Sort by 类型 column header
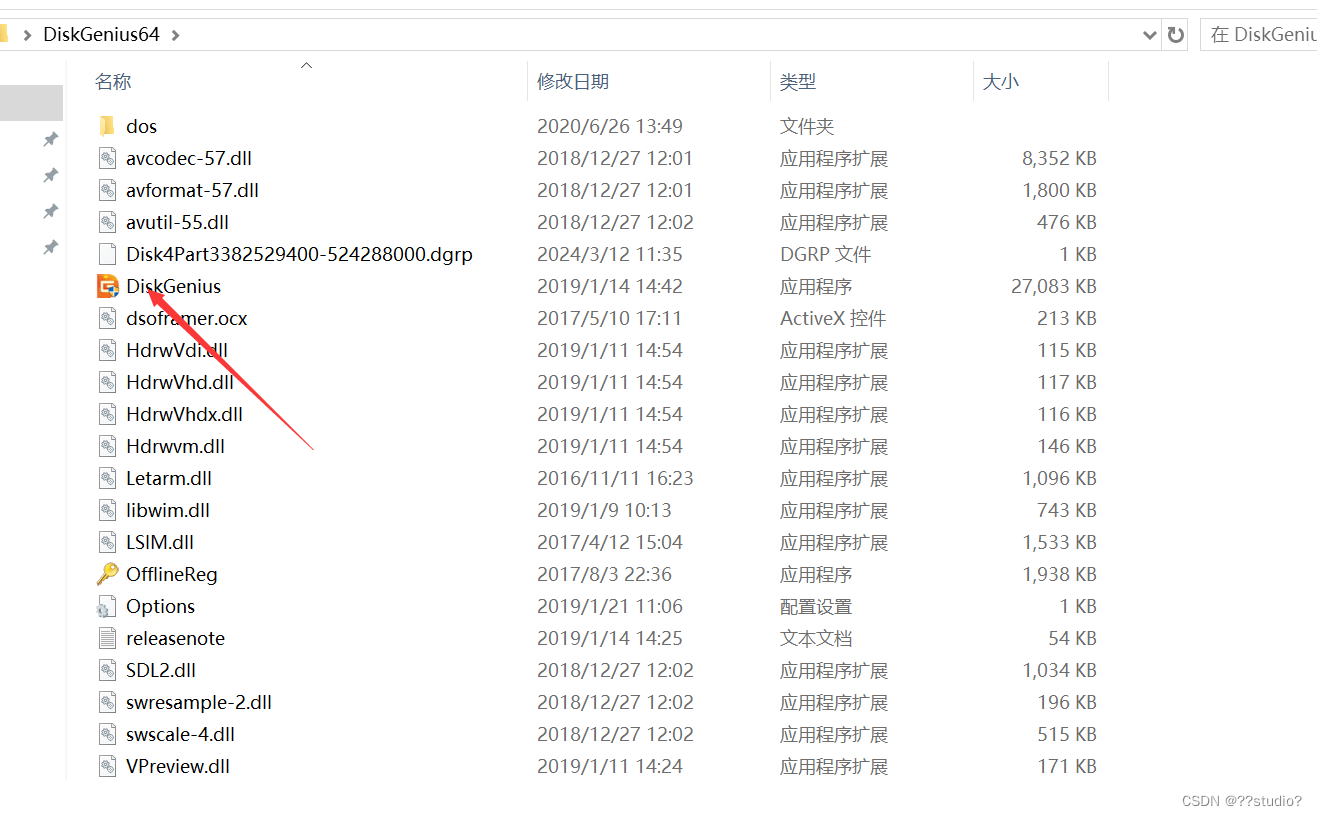Image resolution: width=1317 pixels, height=816 pixels. click(x=798, y=82)
